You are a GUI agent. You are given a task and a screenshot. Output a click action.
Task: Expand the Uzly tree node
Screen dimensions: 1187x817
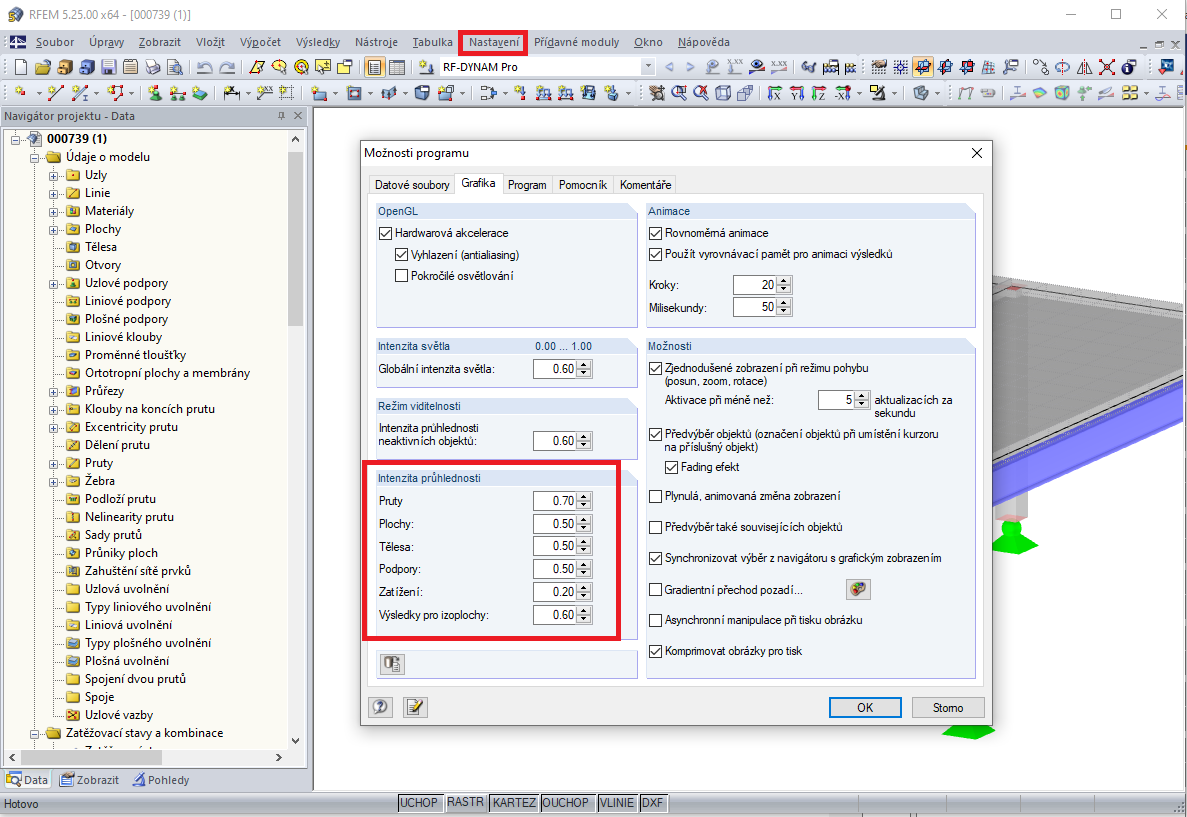pyautogui.click(x=53, y=176)
